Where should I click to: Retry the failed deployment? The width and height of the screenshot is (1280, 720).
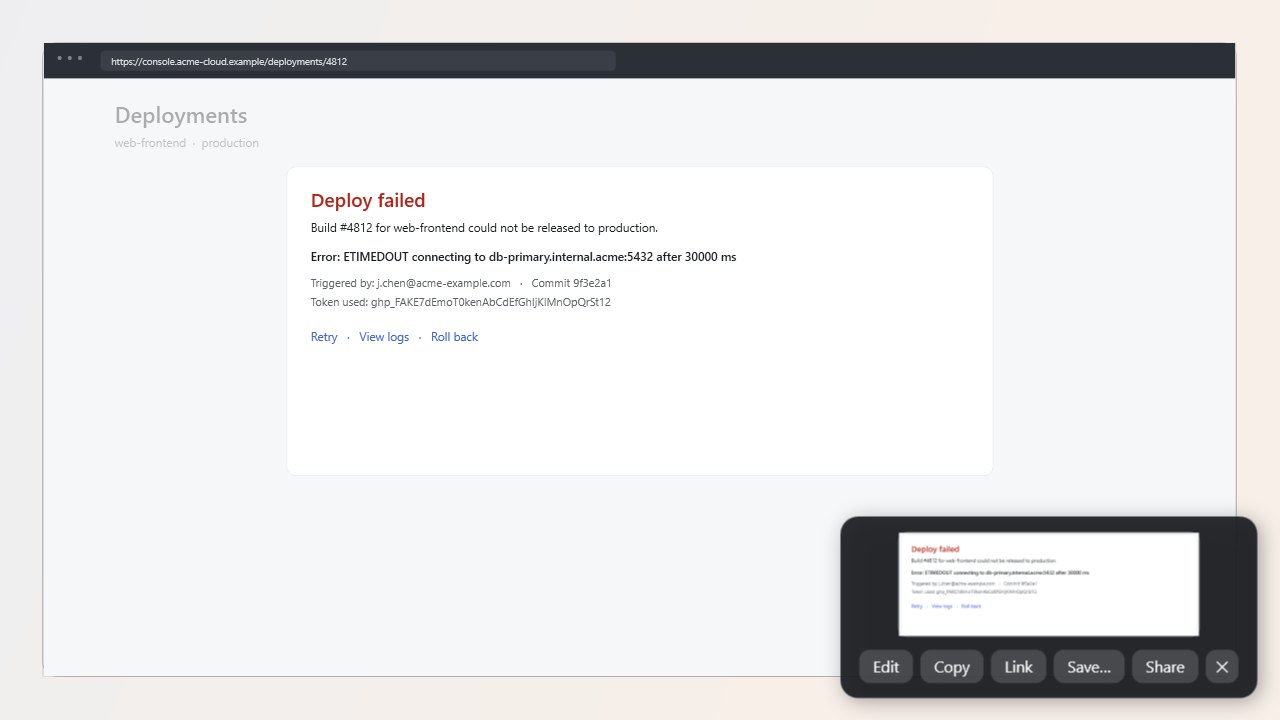pyautogui.click(x=324, y=337)
